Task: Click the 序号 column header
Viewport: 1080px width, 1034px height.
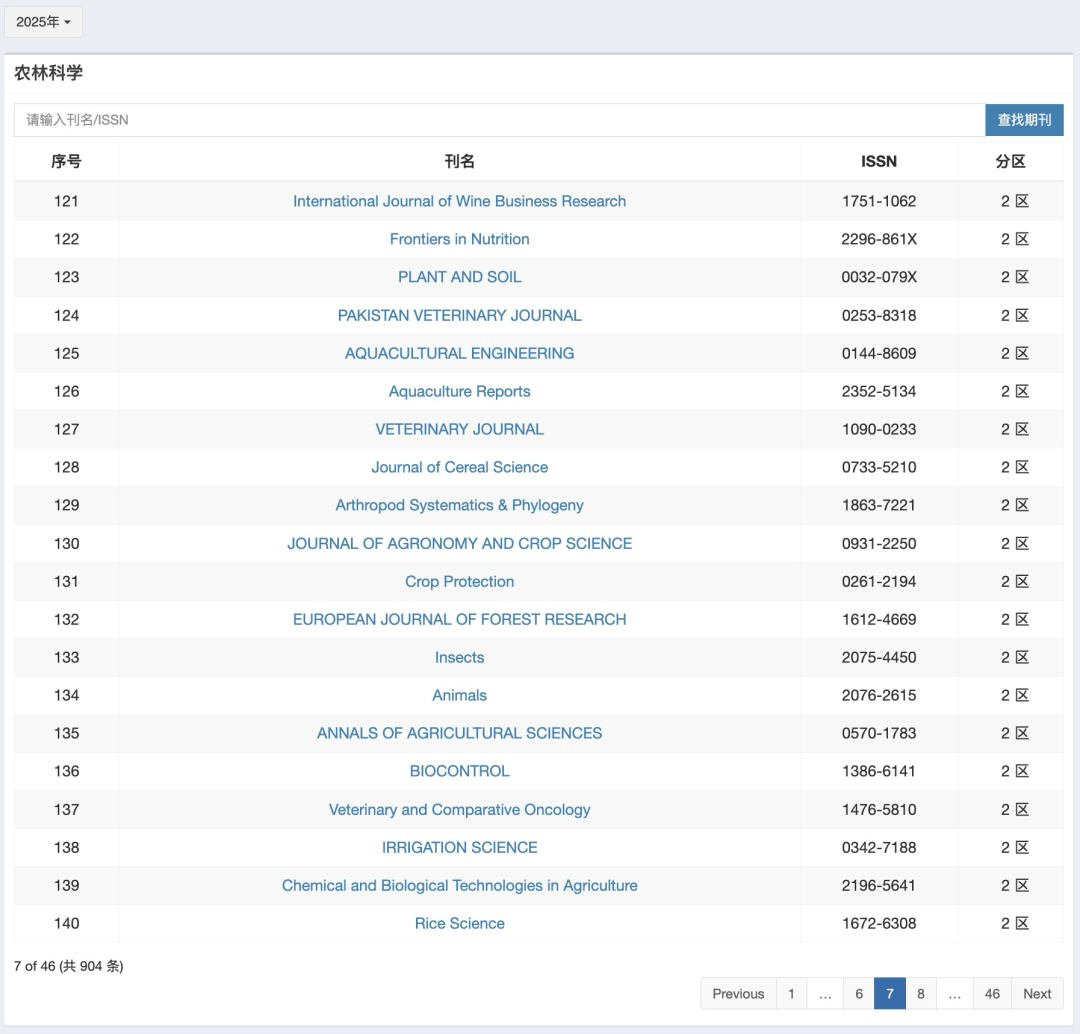Action: pyautogui.click(x=66, y=161)
